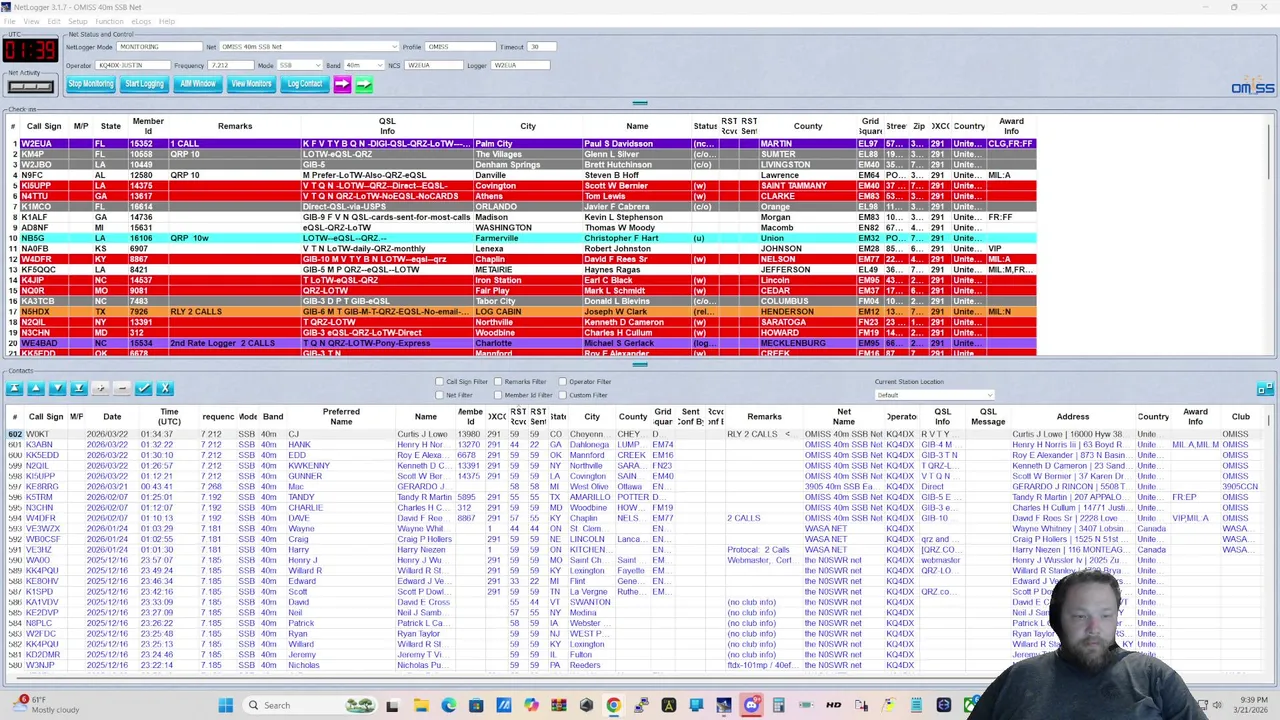Select contact row W0KT in Contacts list

pyautogui.click(x=635, y=434)
